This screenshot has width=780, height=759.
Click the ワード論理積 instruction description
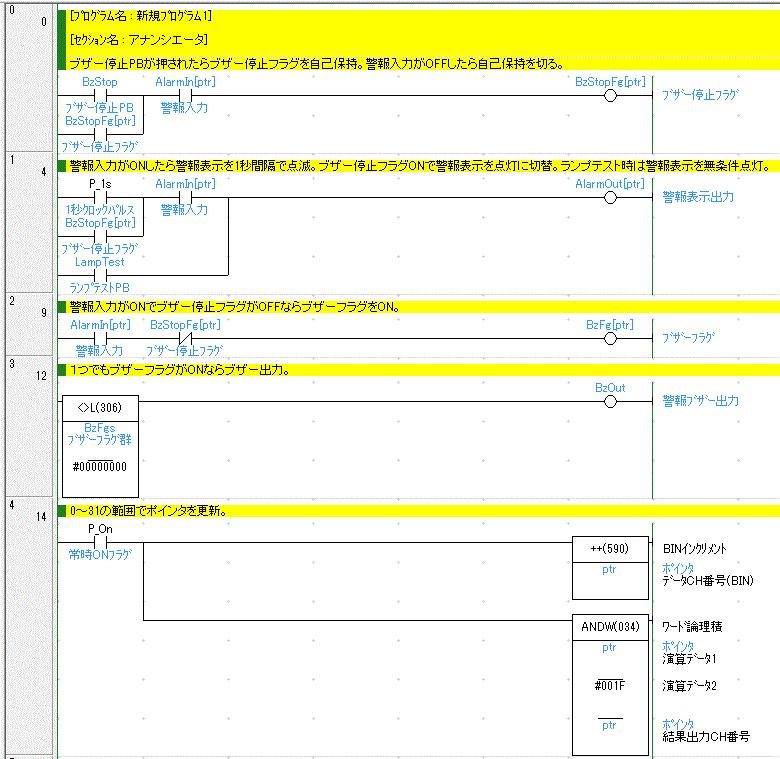point(692,627)
